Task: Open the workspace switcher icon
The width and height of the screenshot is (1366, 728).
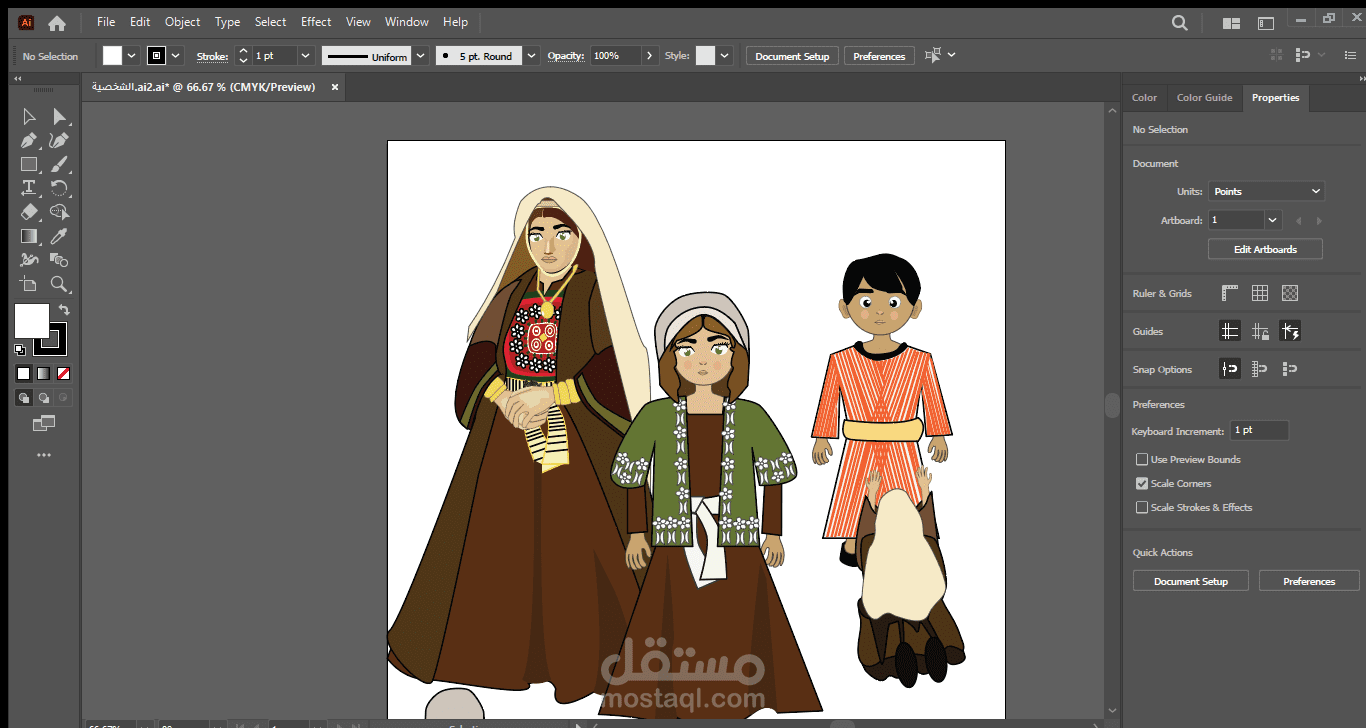Action: [1266, 23]
